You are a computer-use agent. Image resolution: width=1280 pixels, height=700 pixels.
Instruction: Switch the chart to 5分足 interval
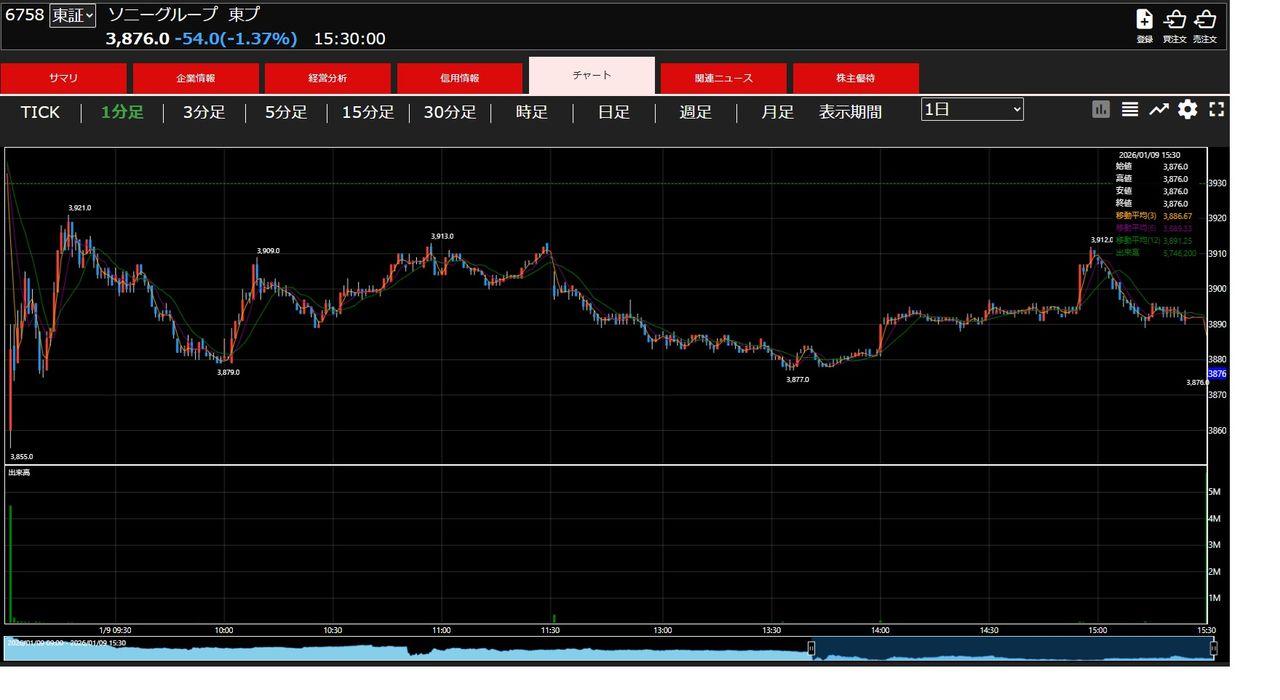[x=286, y=112]
